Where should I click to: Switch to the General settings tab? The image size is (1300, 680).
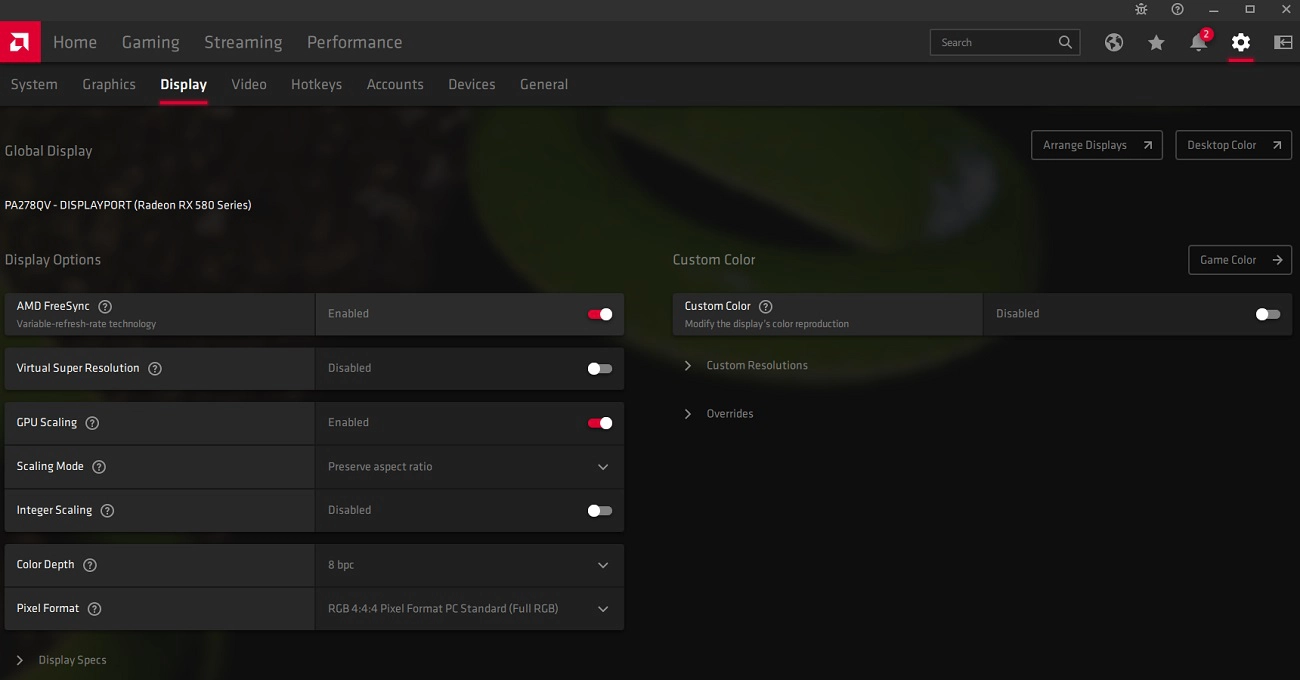click(544, 84)
